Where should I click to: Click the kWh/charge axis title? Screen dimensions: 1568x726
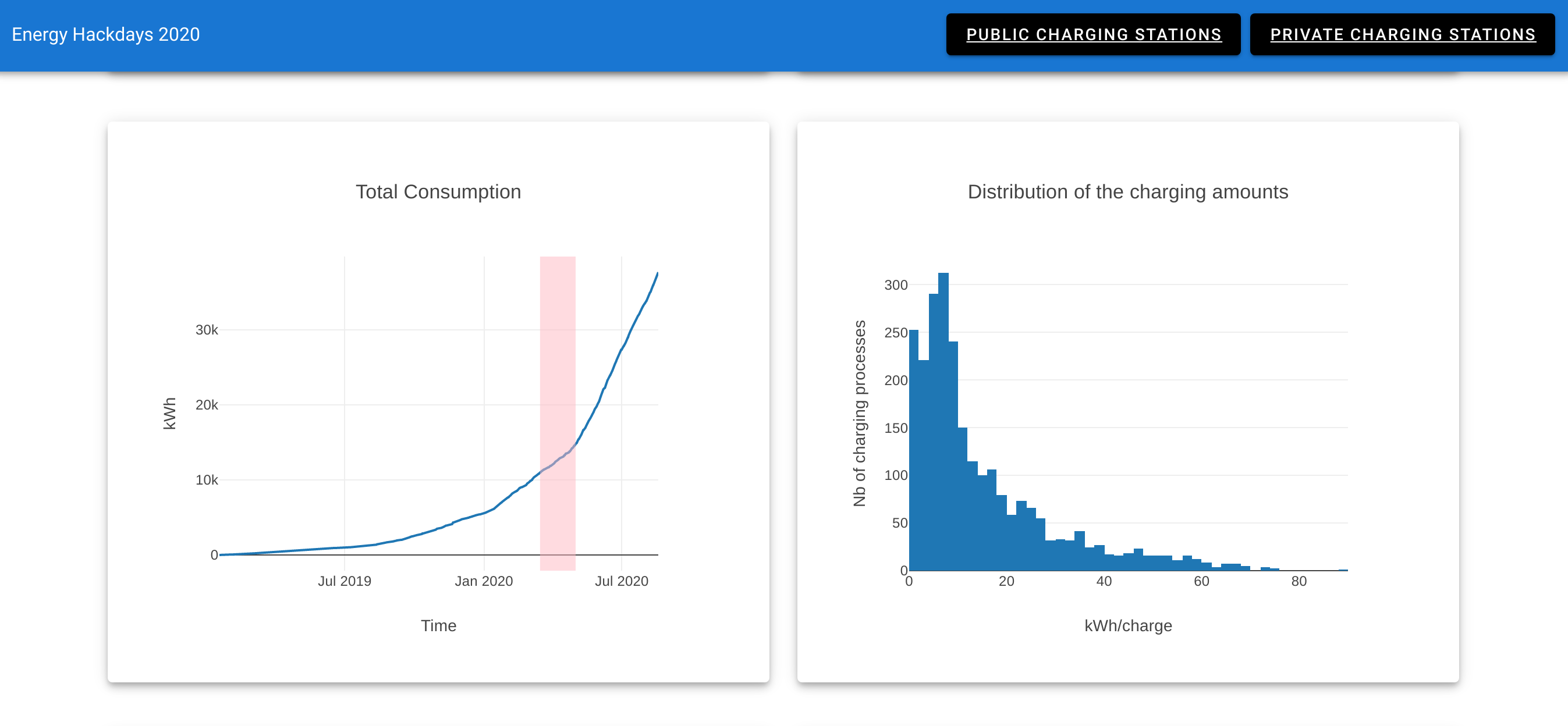point(1127,625)
